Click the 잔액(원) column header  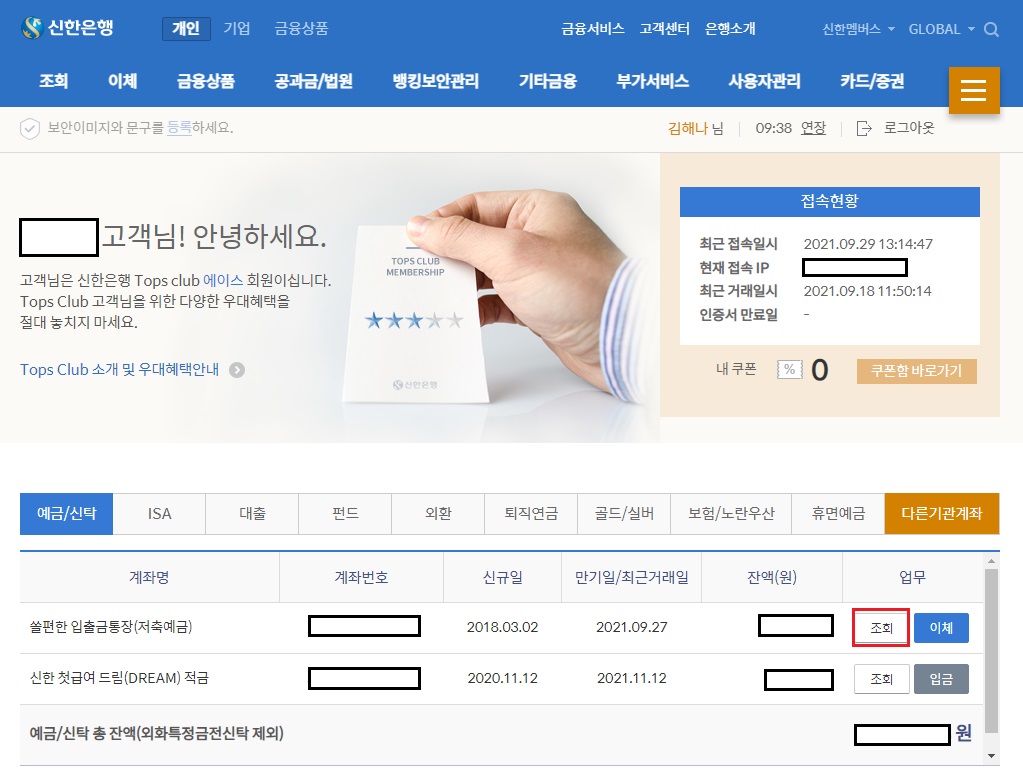click(x=772, y=577)
